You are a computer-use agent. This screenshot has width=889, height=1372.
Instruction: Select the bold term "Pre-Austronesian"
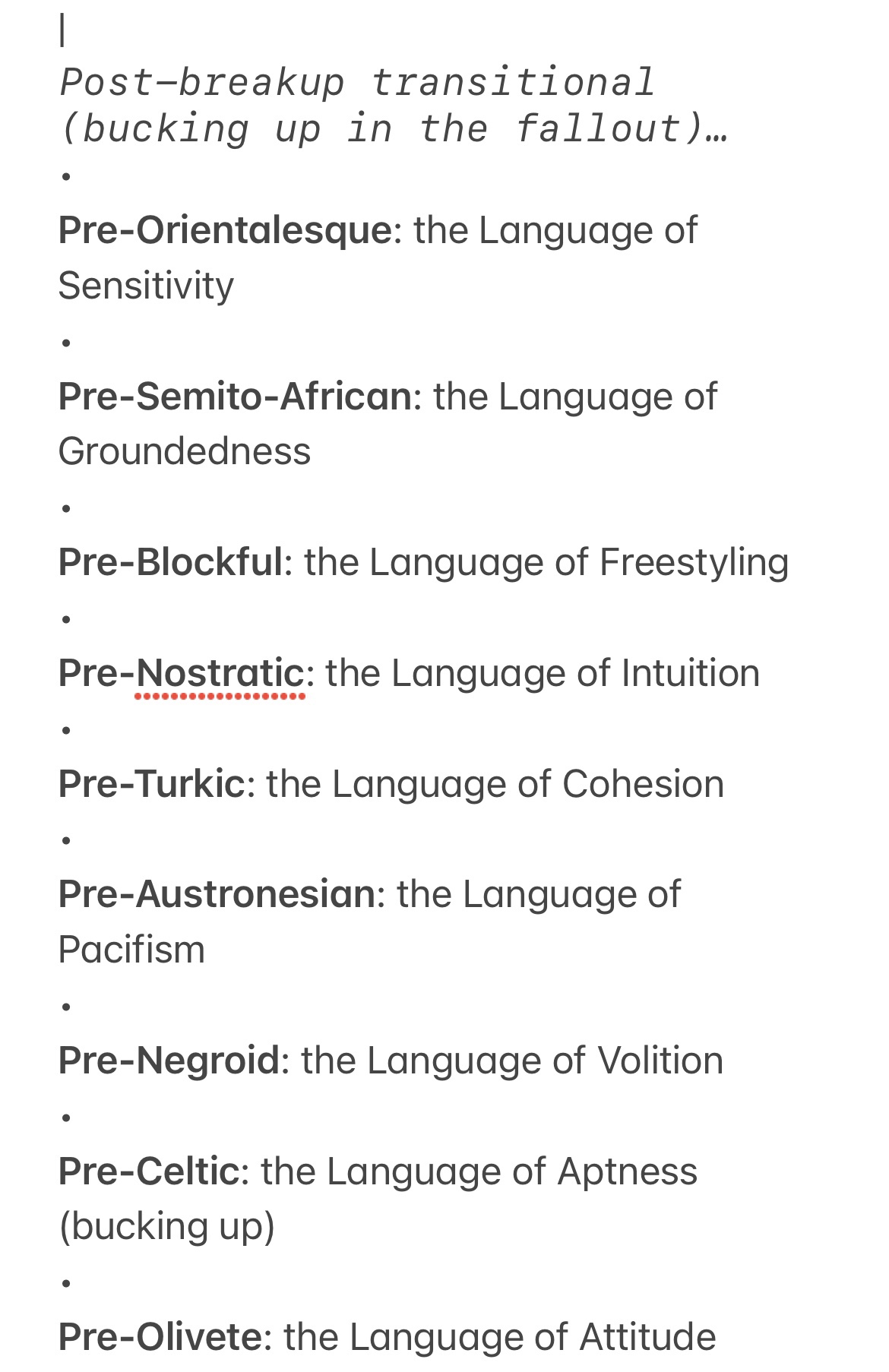217,894
